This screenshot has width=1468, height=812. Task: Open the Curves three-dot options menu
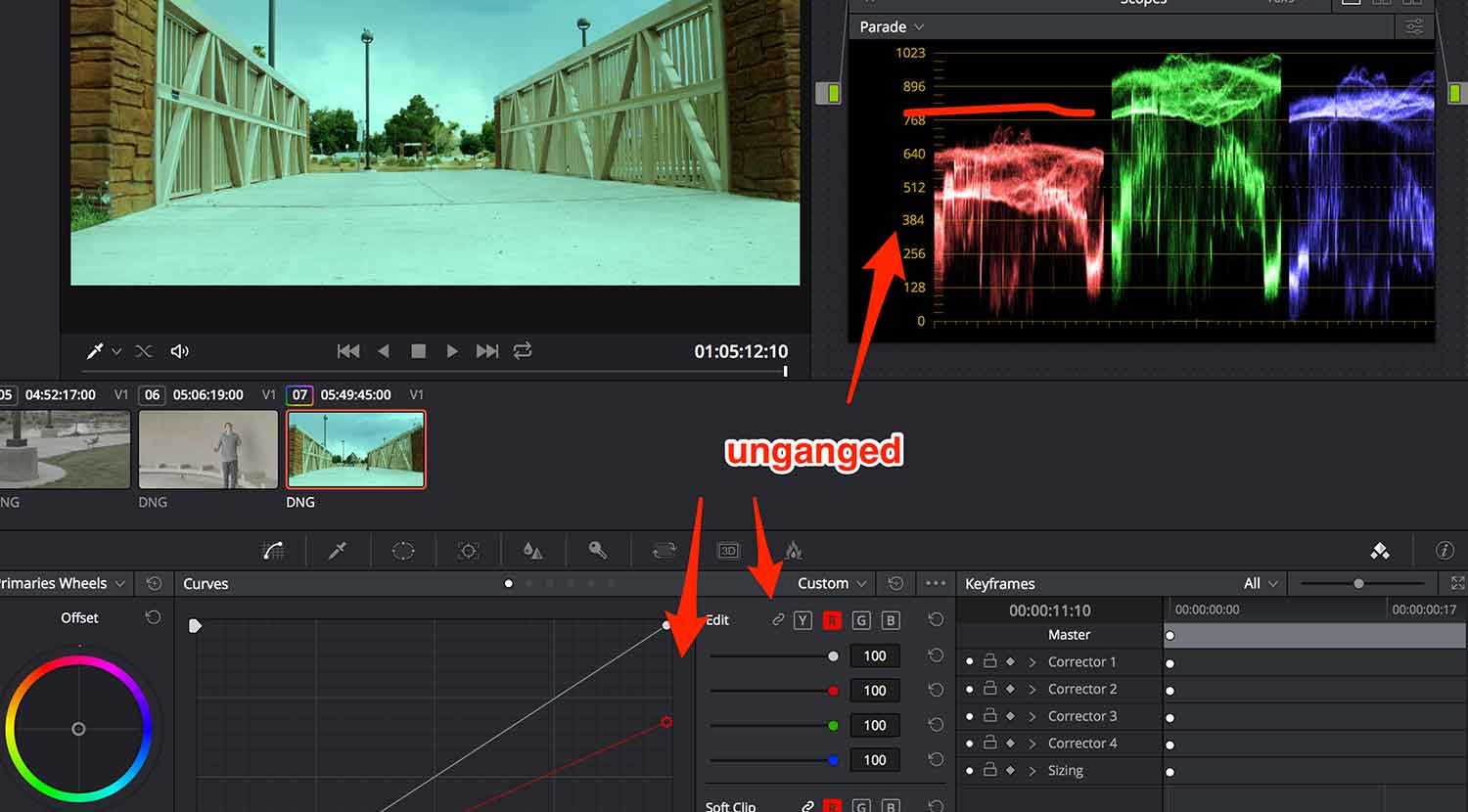[936, 583]
